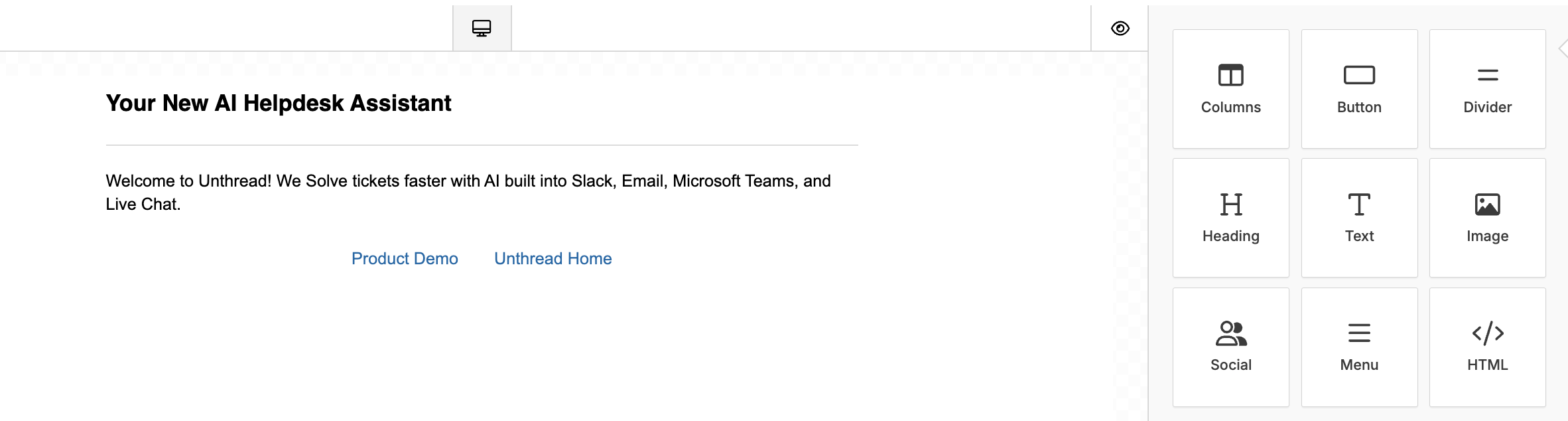1568x421 pixels.
Task: Toggle the small eye icon beside the monitor tab
Action: point(1120,28)
